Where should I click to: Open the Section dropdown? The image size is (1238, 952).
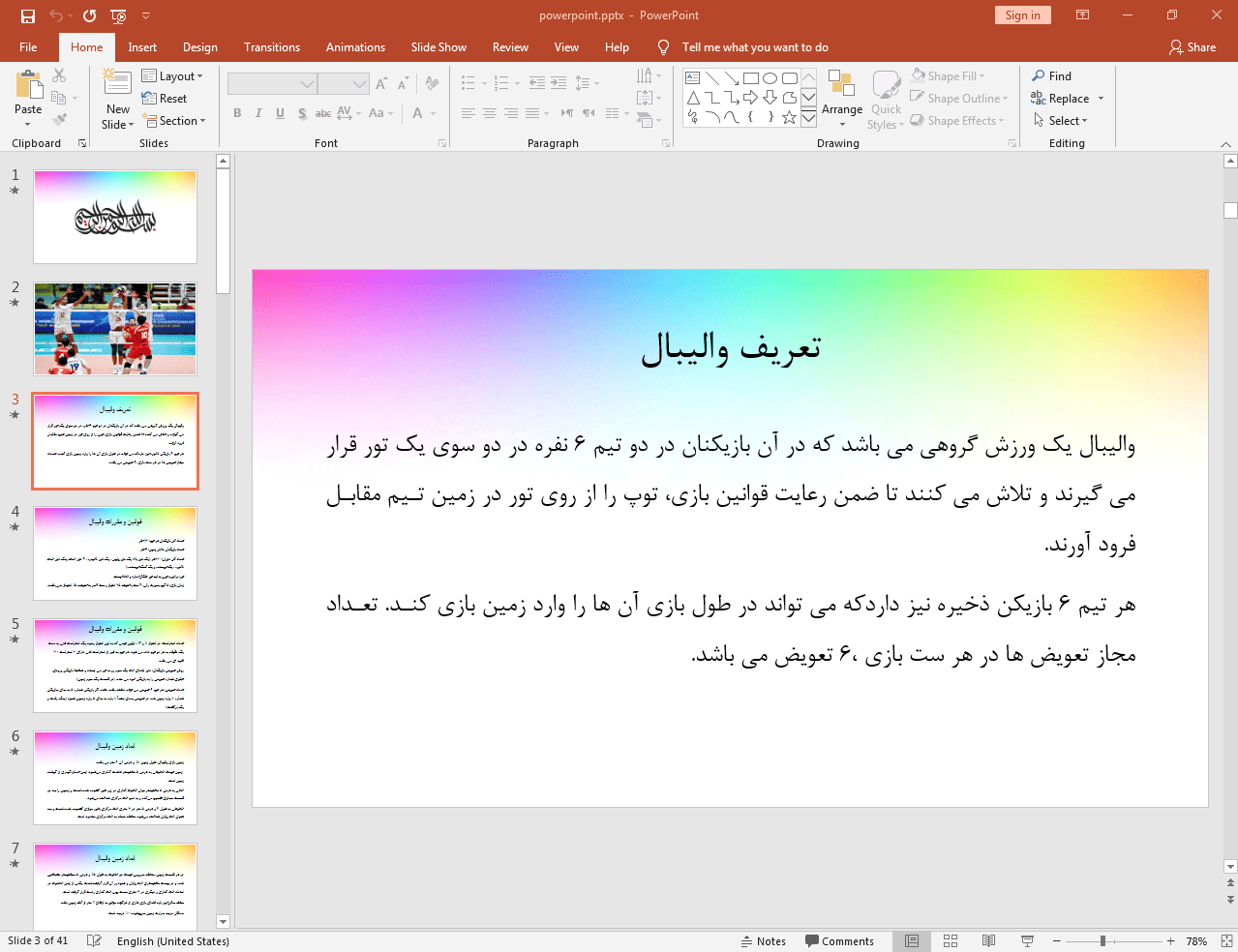175,121
